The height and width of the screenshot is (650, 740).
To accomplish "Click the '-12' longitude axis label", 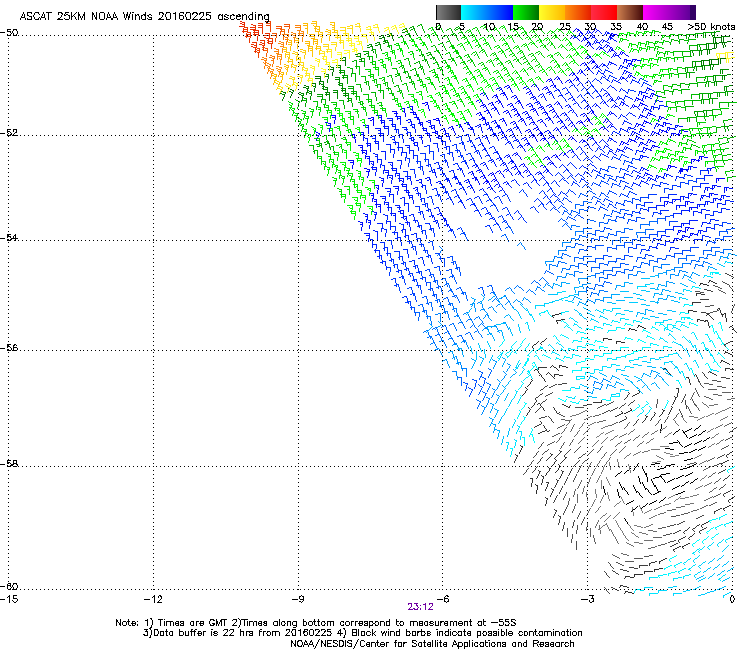I will 153,599.
